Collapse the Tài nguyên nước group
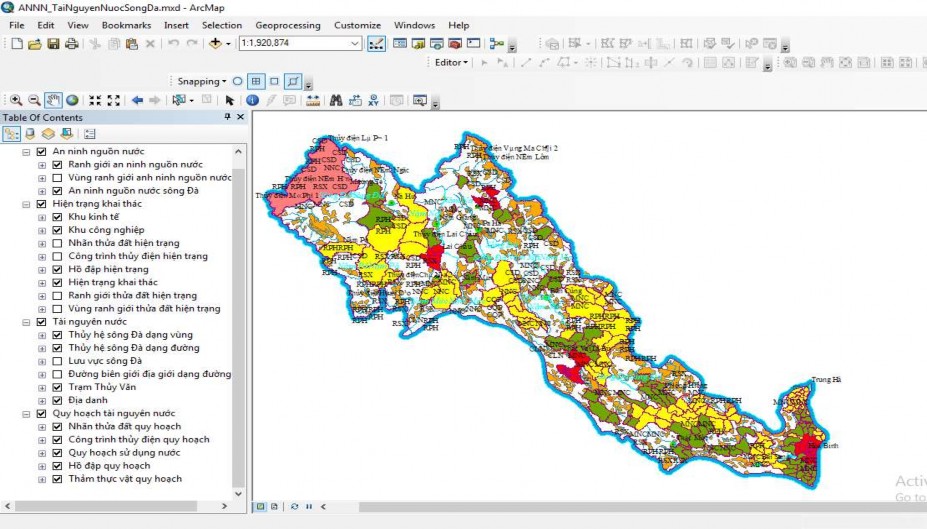The height and width of the screenshot is (529, 927). 26,322
